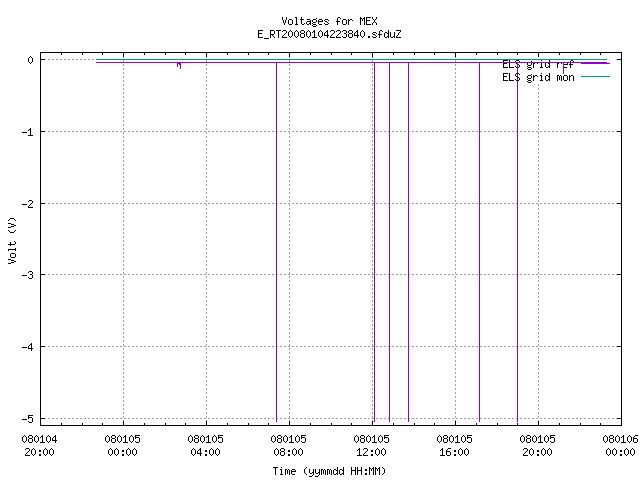Select the file name "E_RT20080104223840.sfduZ"
Image resolution: width=640 pixels, height=480 pixels.
(x=329, y=34)
